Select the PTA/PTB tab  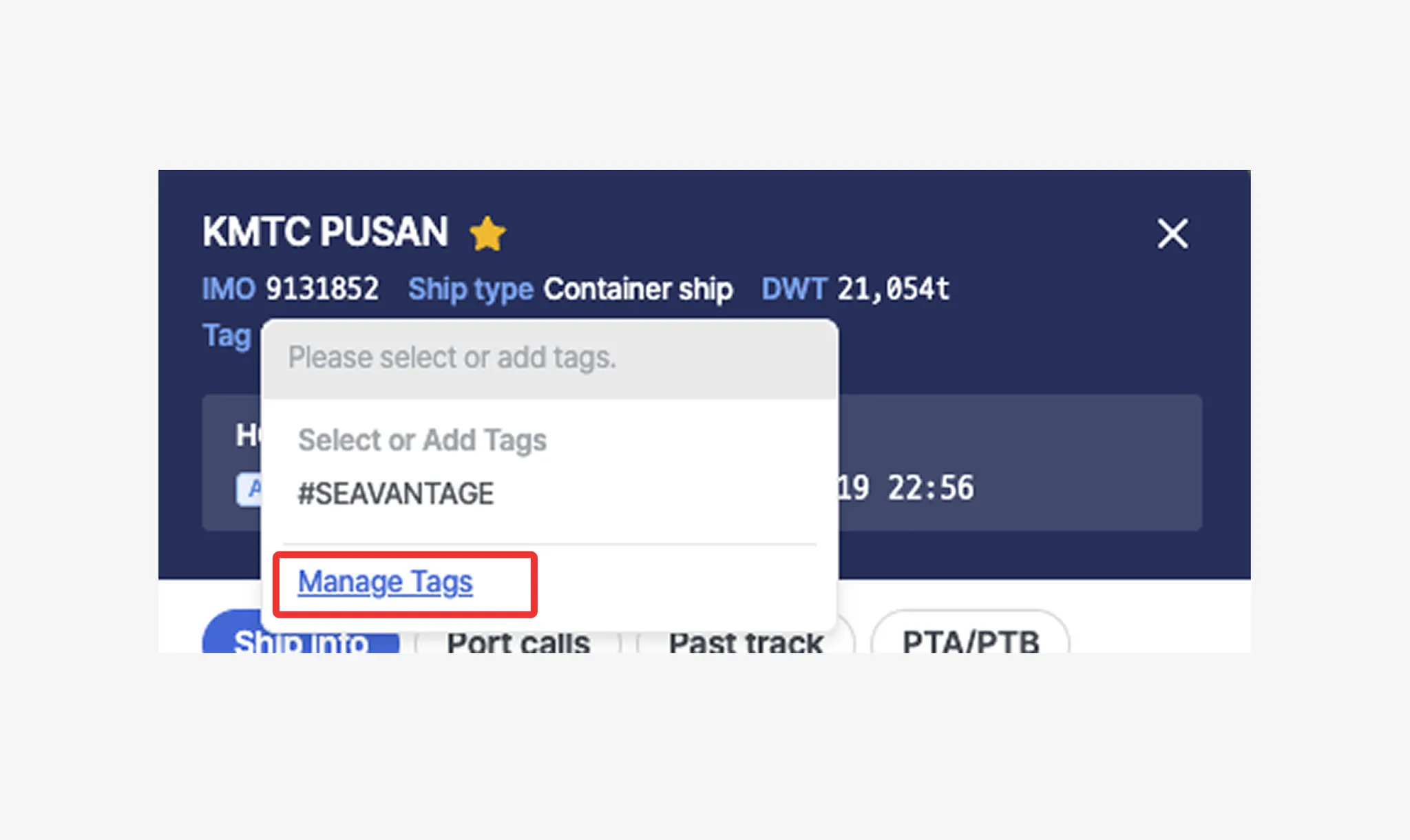pos(970,642)
